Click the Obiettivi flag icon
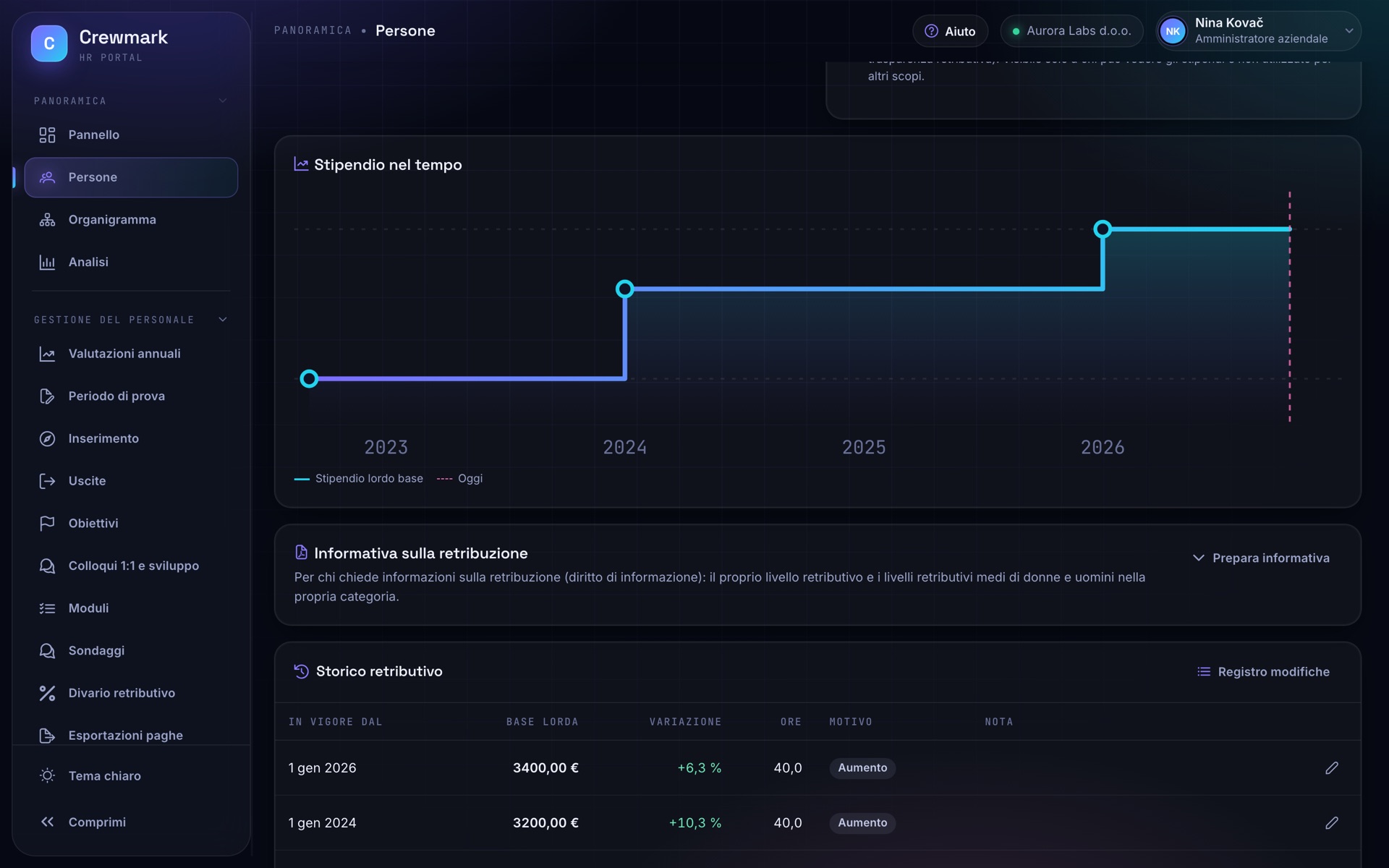 [47, 523]
